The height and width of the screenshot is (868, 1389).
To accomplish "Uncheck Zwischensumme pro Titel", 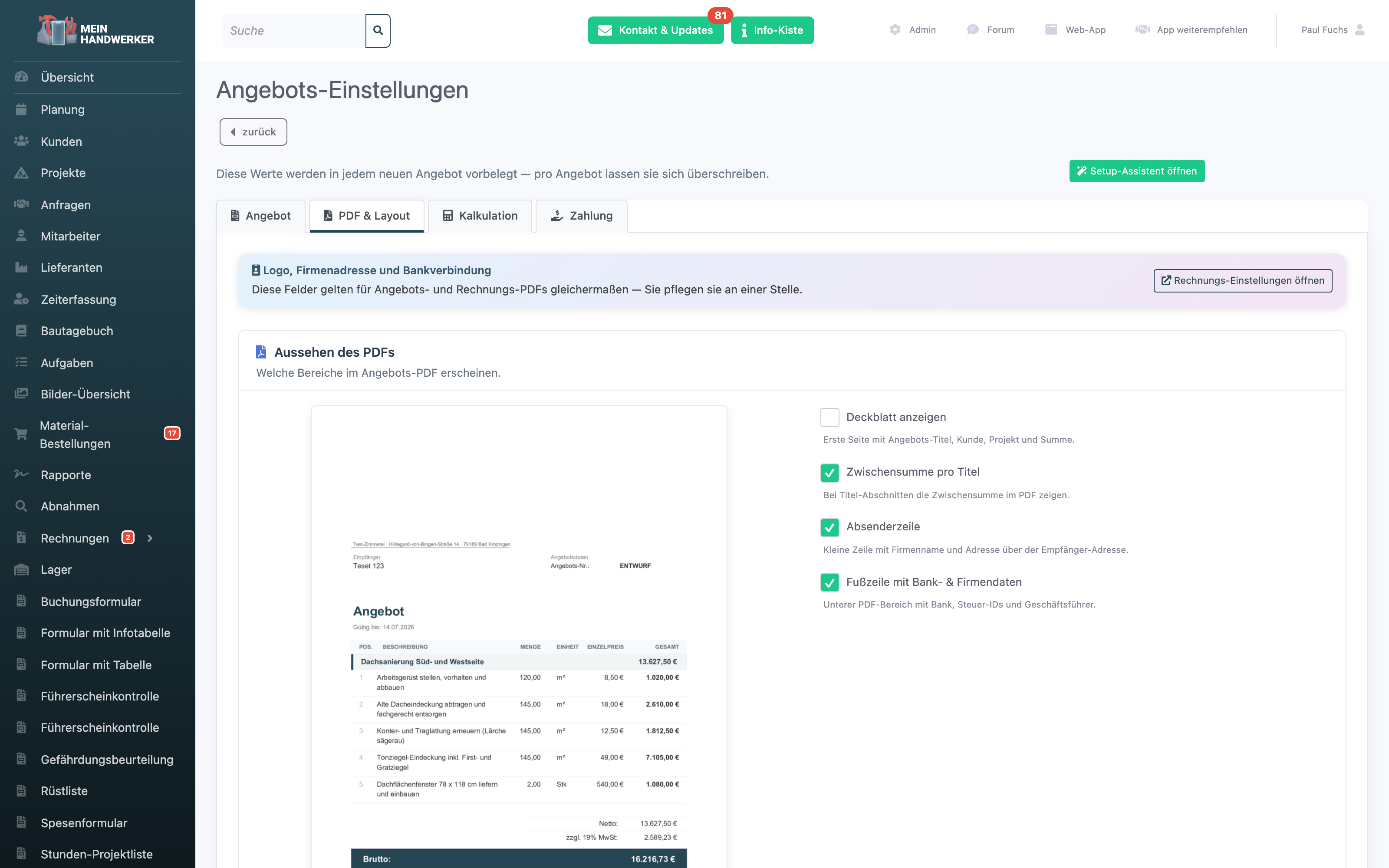I will tap(829, 473).
